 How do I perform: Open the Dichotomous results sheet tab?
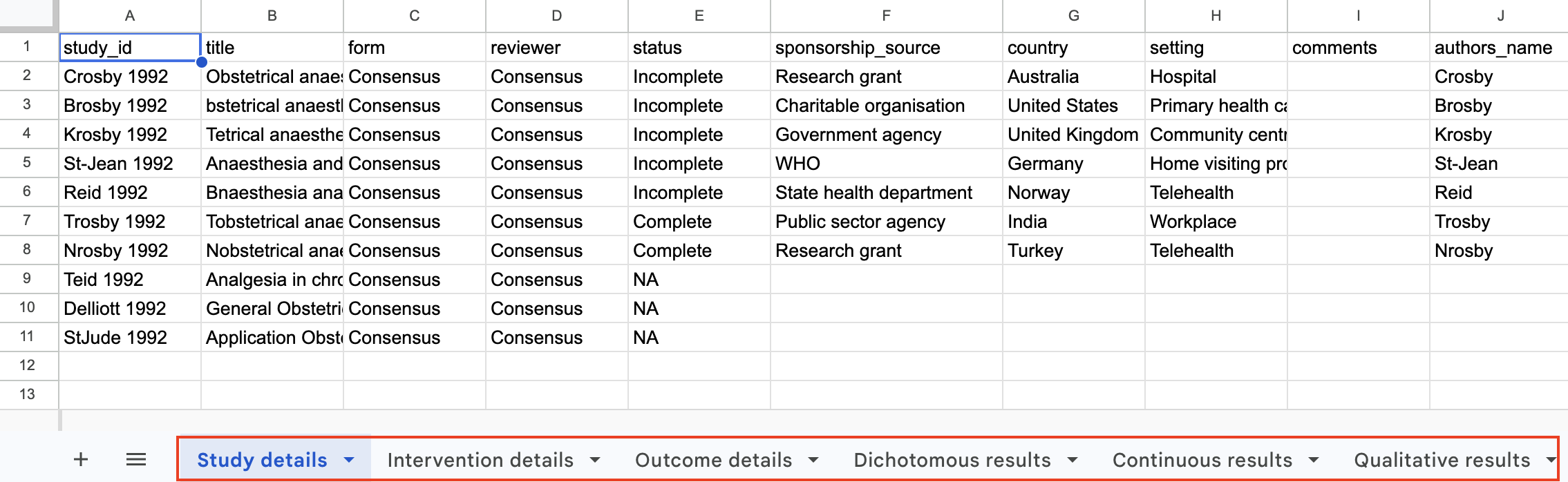952,460
